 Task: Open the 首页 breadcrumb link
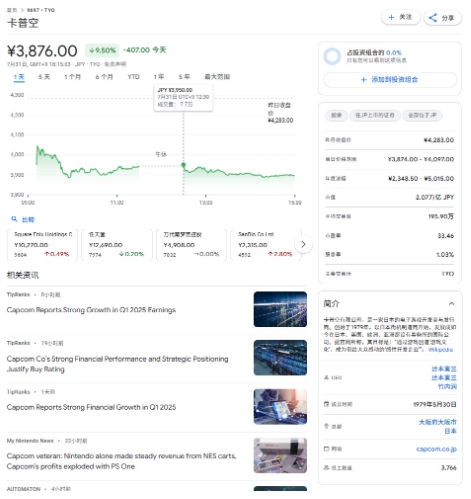[x=12, y=10]
